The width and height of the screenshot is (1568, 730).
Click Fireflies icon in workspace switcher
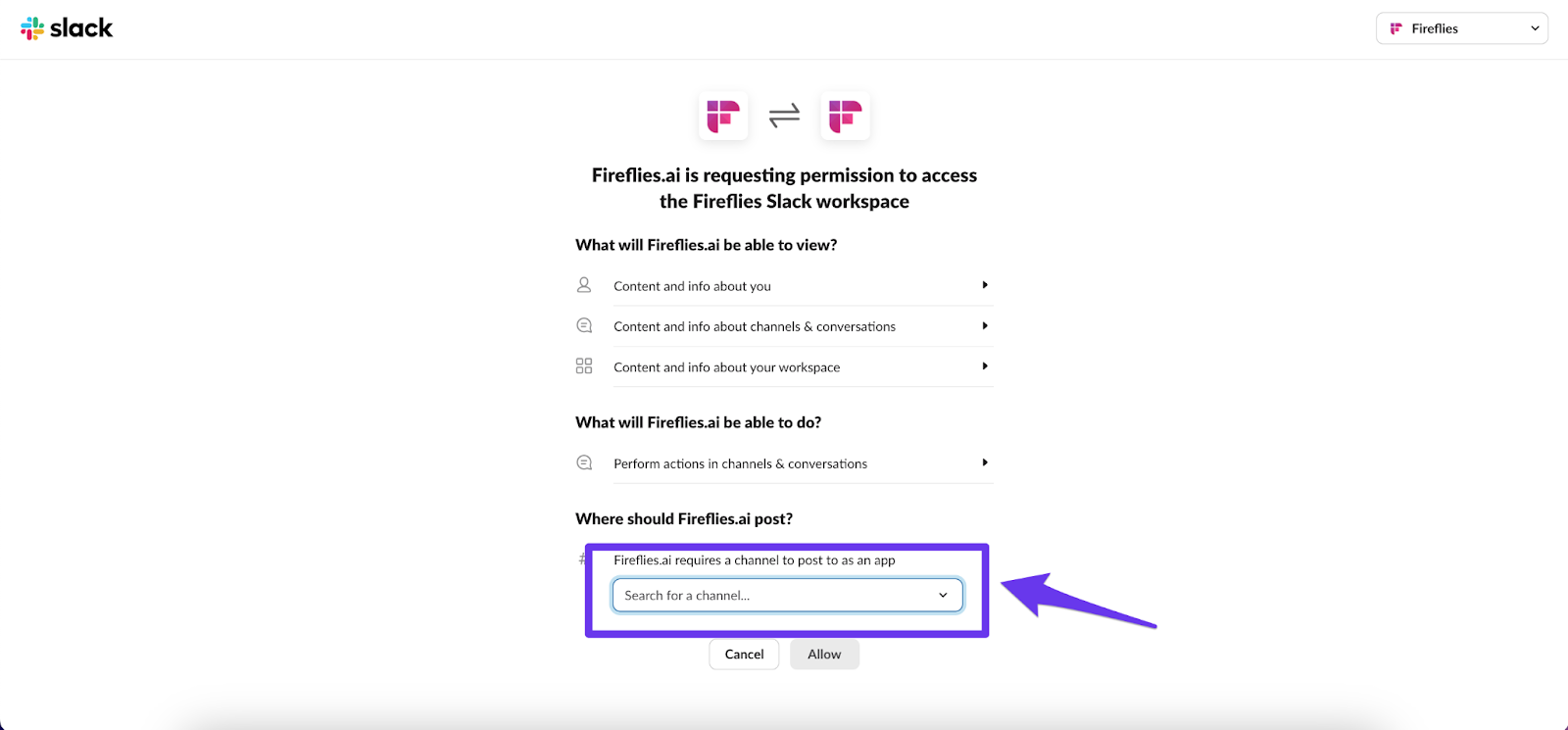tap(1396, 28)
